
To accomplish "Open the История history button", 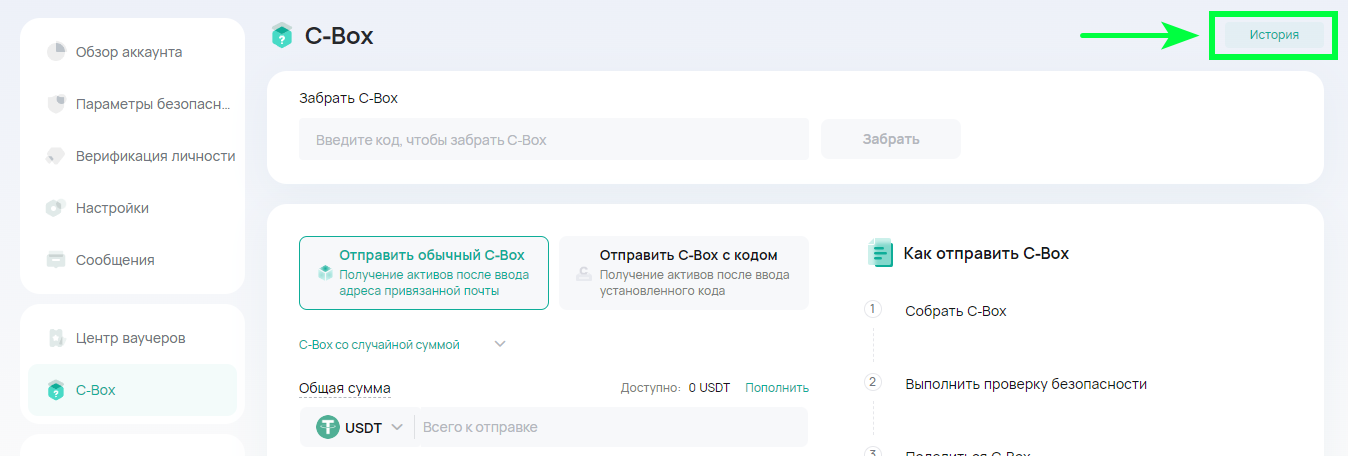I will point(1273,35).
